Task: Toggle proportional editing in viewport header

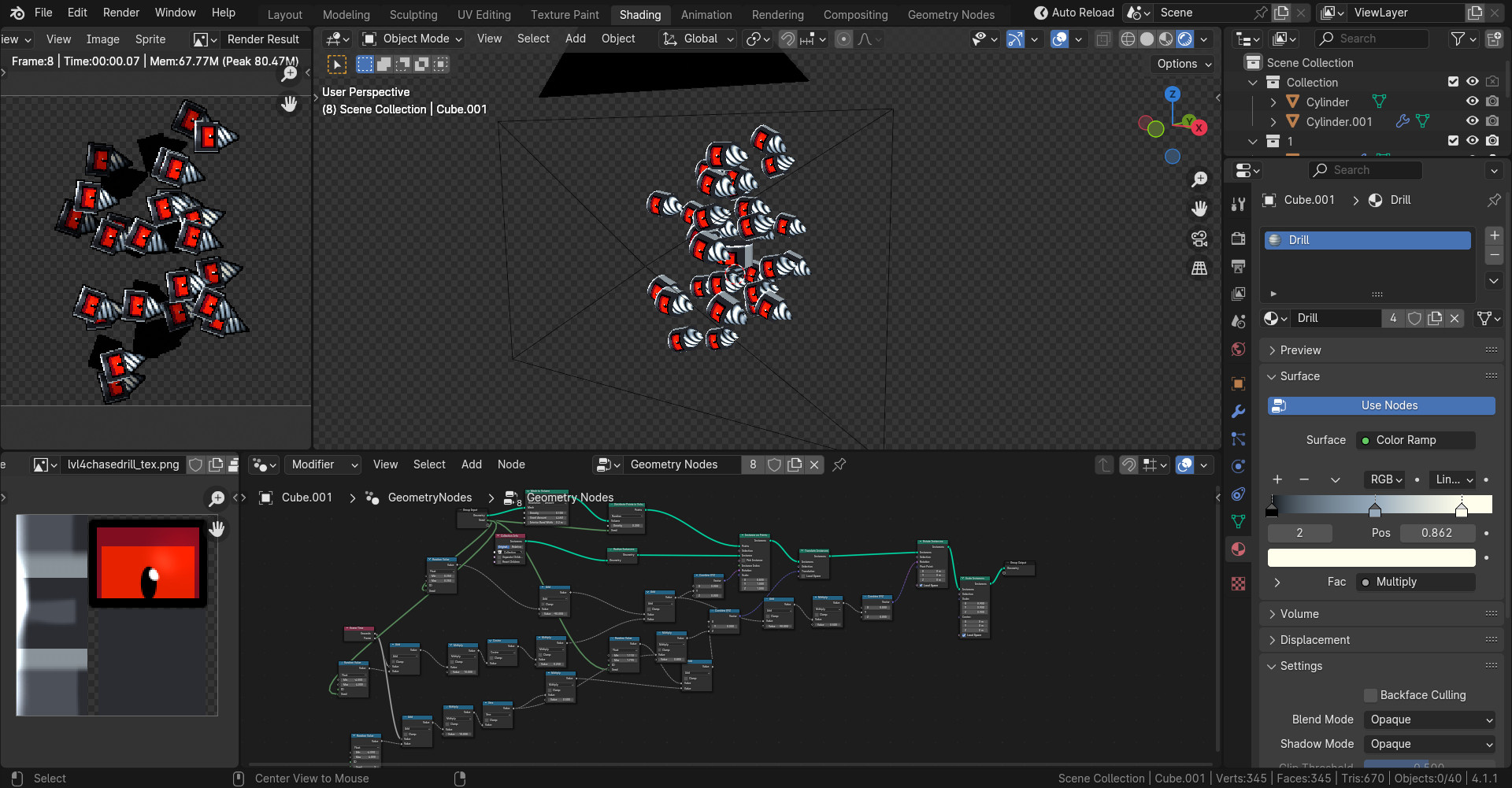Action: click(x=843, y=39)
